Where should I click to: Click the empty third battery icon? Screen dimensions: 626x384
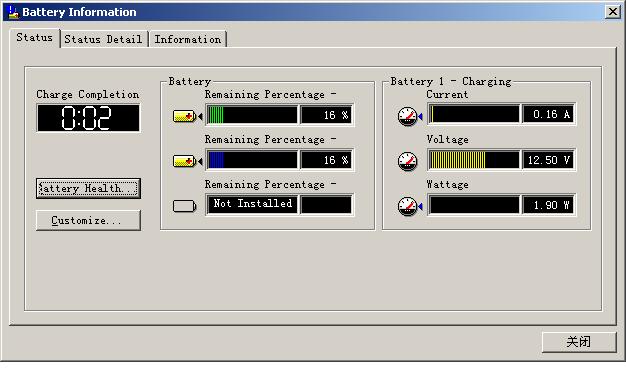(185, 206)
